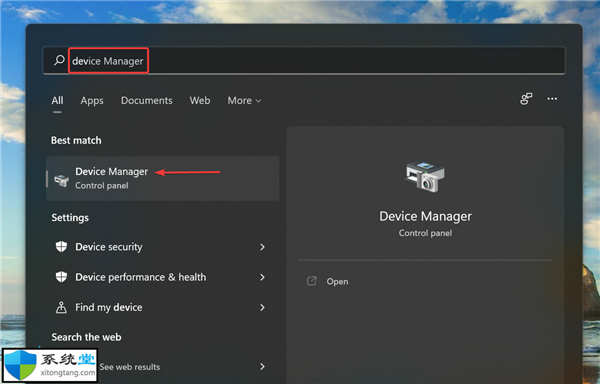
Task: Expand the Device security chevron
Action: 262,247
